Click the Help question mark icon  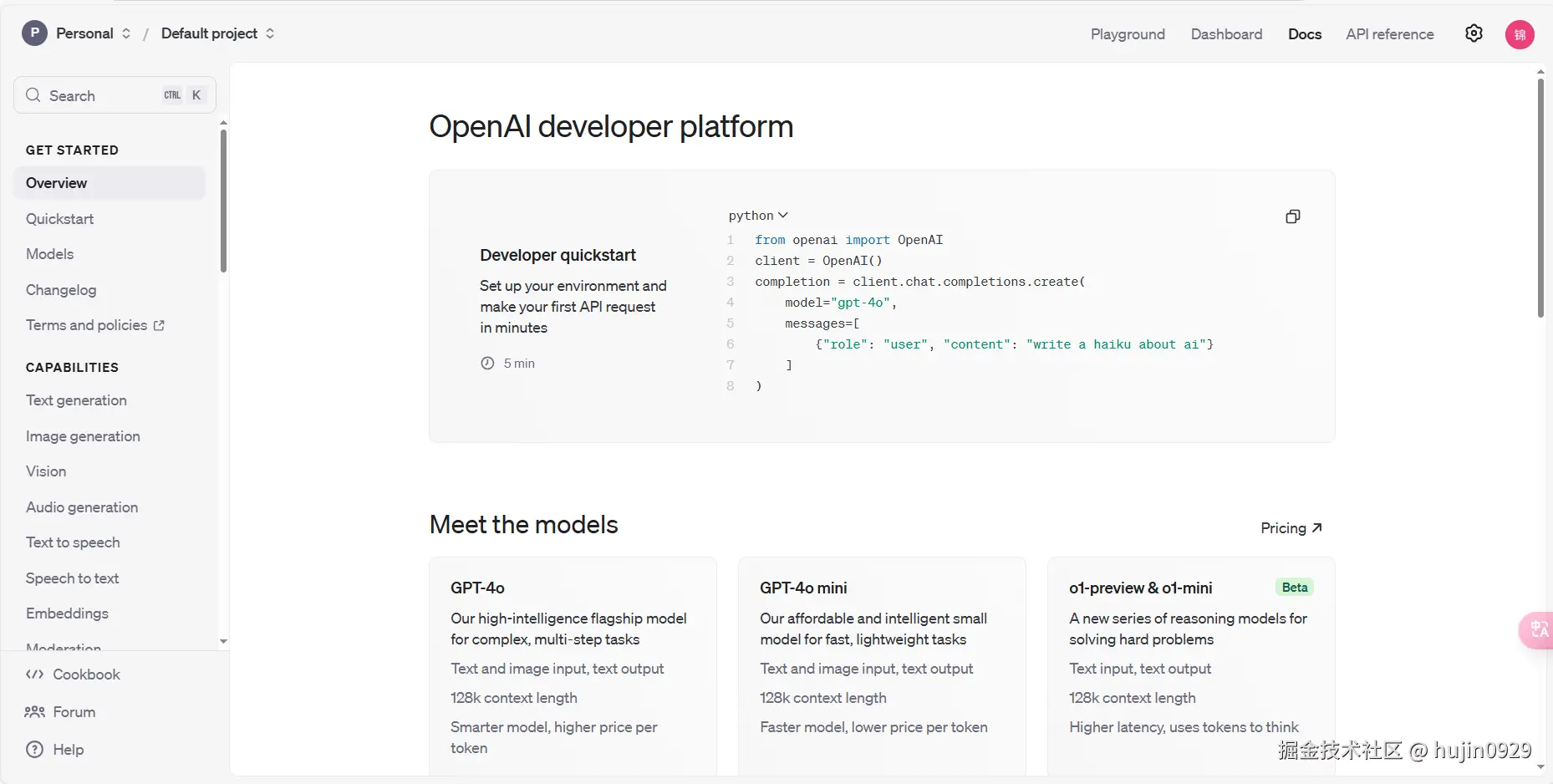click(34, 750)
